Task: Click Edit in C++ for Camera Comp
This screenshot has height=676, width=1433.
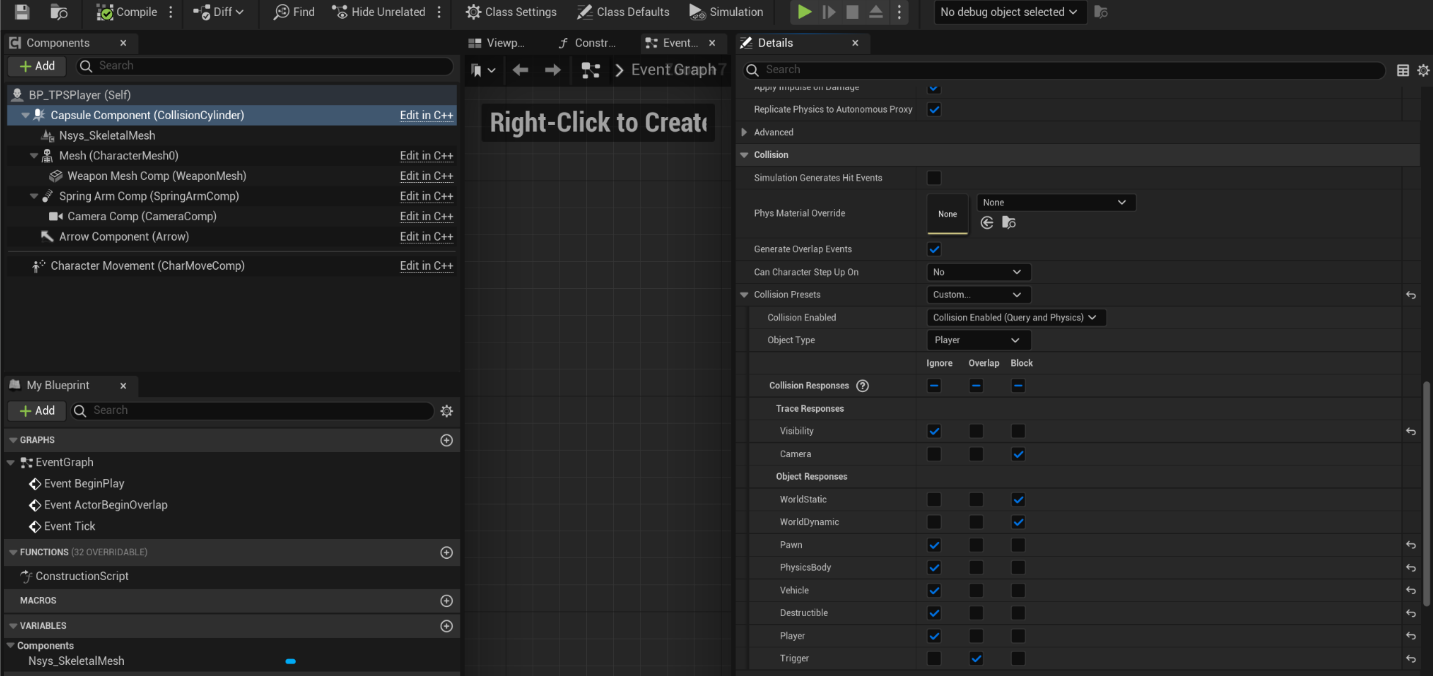Action: point(426,217)
